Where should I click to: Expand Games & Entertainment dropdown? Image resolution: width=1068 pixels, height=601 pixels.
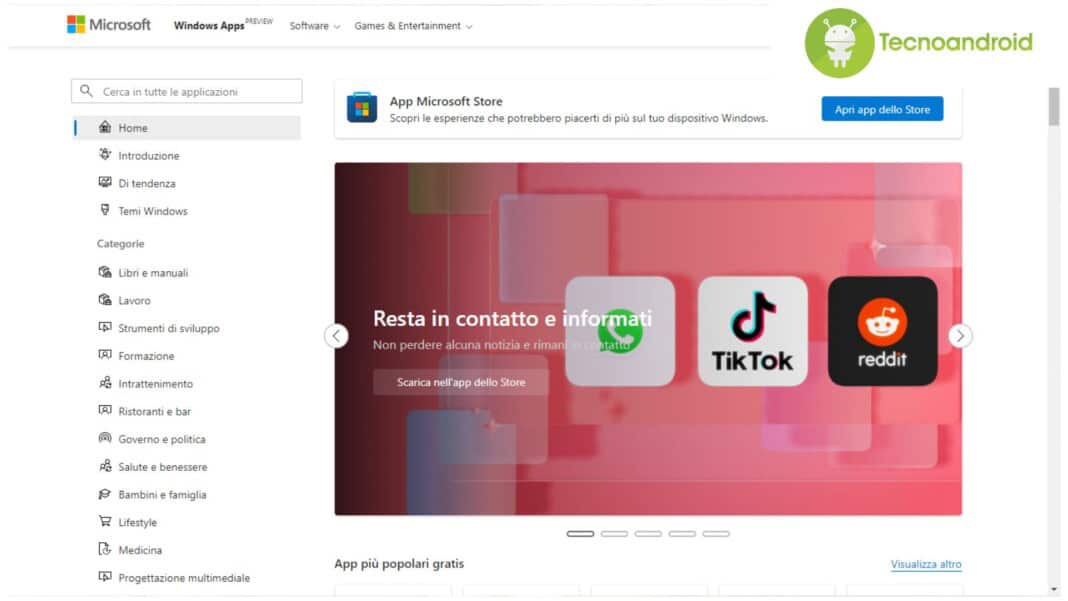coord(413,26)
